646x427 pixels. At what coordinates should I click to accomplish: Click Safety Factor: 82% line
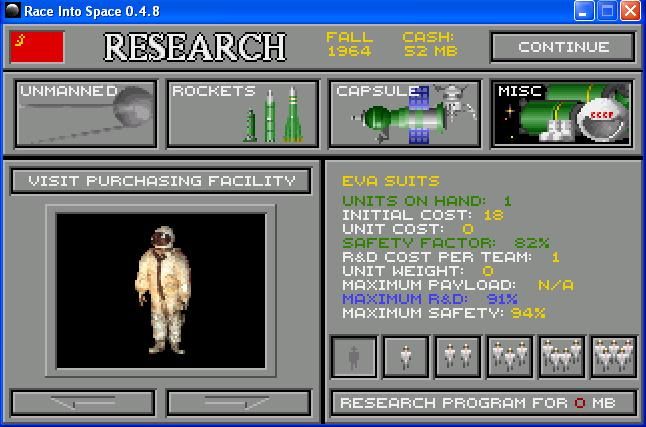[446, 243]
